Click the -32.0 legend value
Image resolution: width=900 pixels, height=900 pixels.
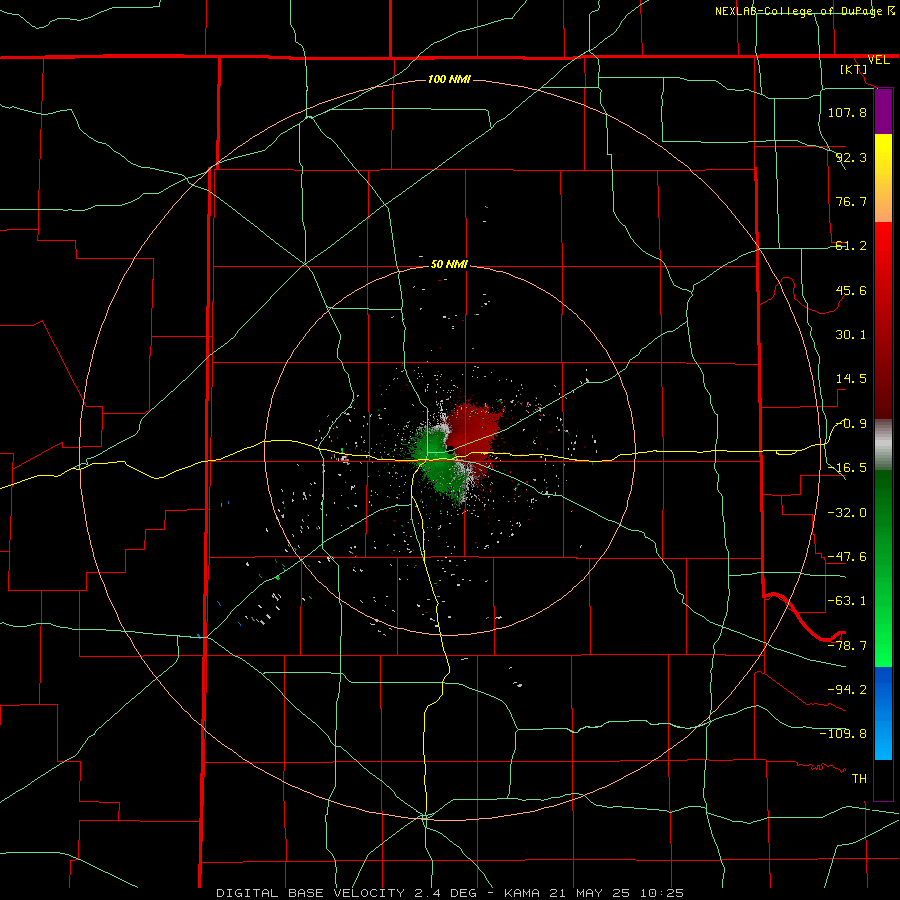(x=847, y=513)
